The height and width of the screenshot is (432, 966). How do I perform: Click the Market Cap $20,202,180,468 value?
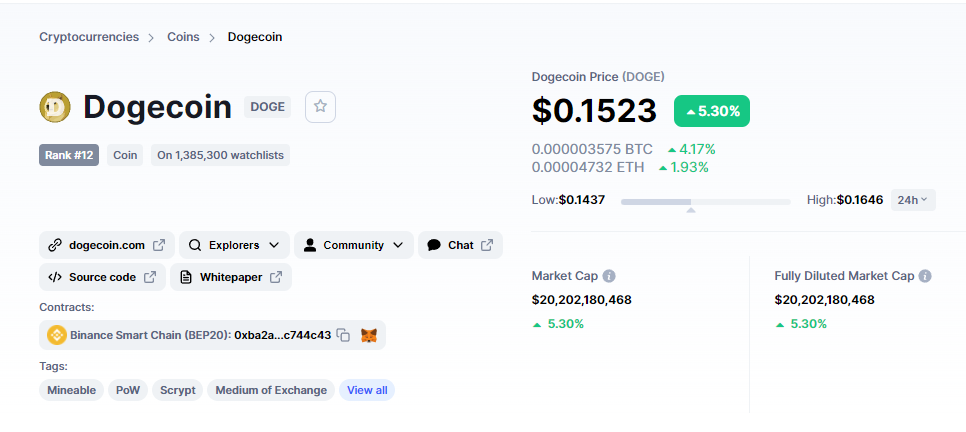click(582, 300)
